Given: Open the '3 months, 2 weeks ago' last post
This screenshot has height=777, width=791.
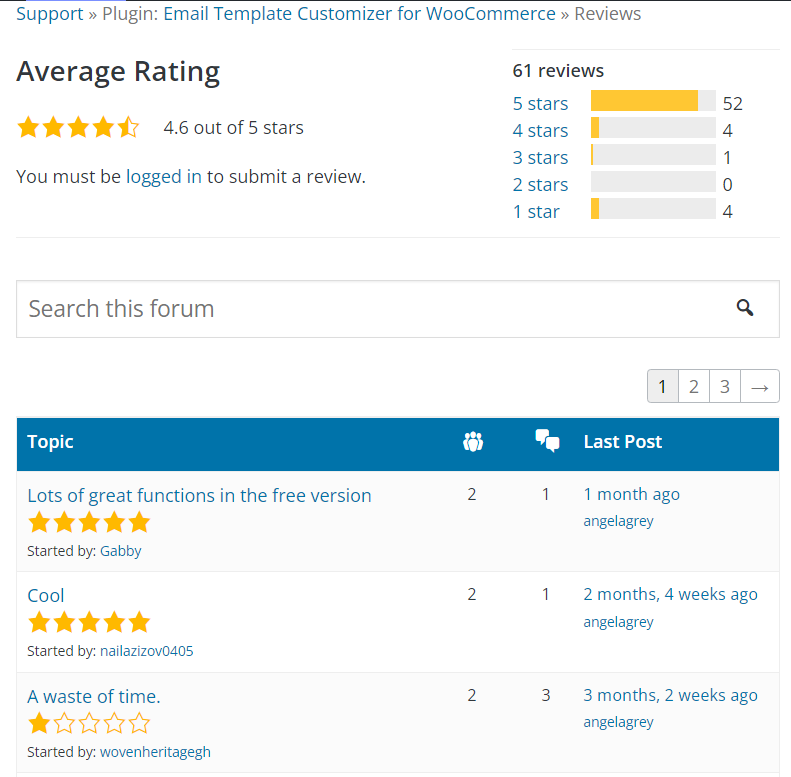Looking at the screenshot, I should [x=670, y=695].
